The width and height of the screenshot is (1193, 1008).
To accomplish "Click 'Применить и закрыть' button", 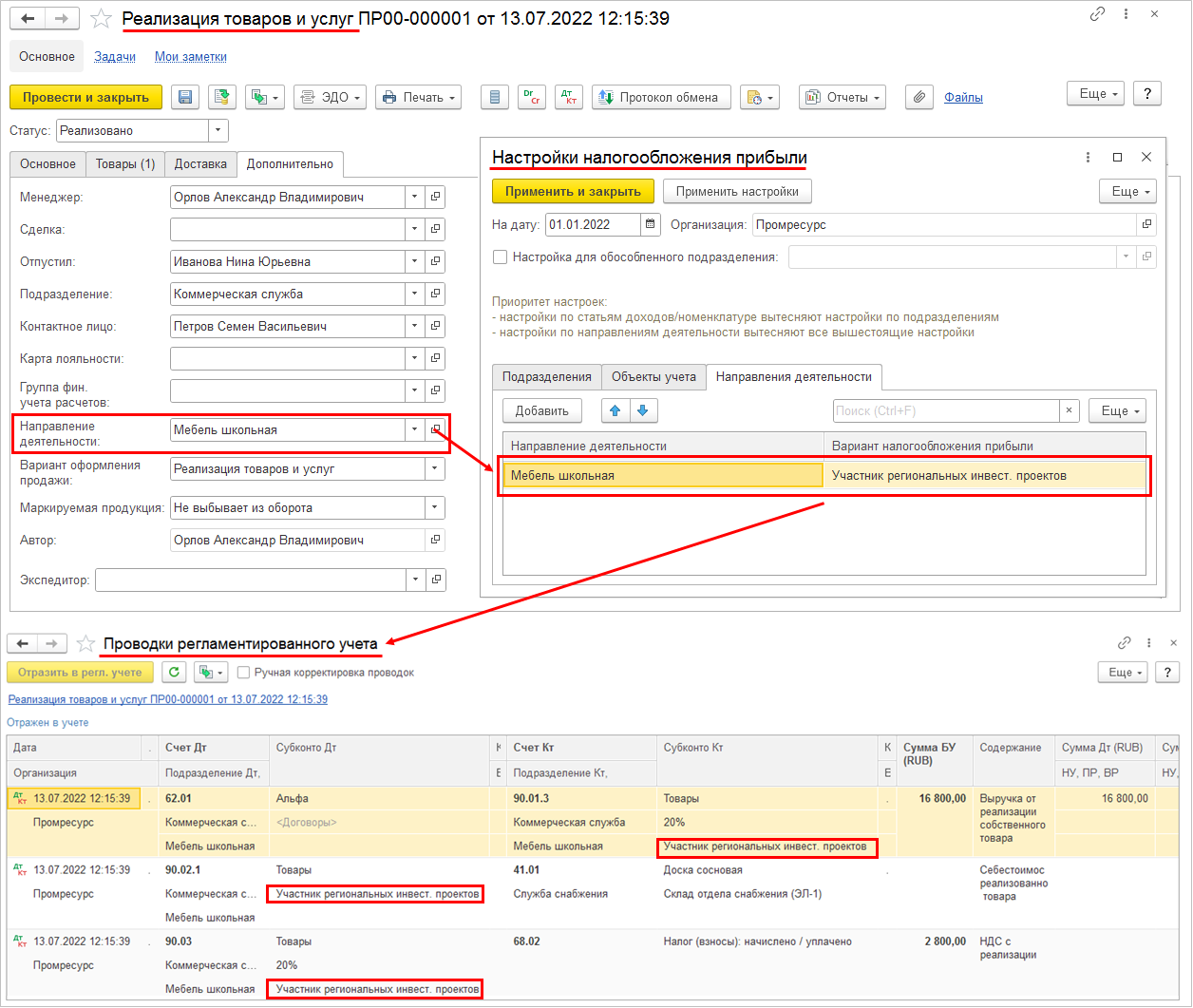I will pos(573,191).
